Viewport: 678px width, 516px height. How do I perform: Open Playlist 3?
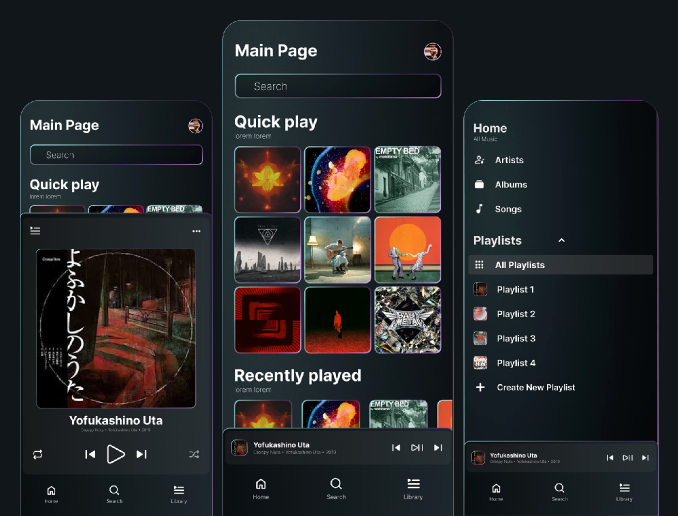505,338
